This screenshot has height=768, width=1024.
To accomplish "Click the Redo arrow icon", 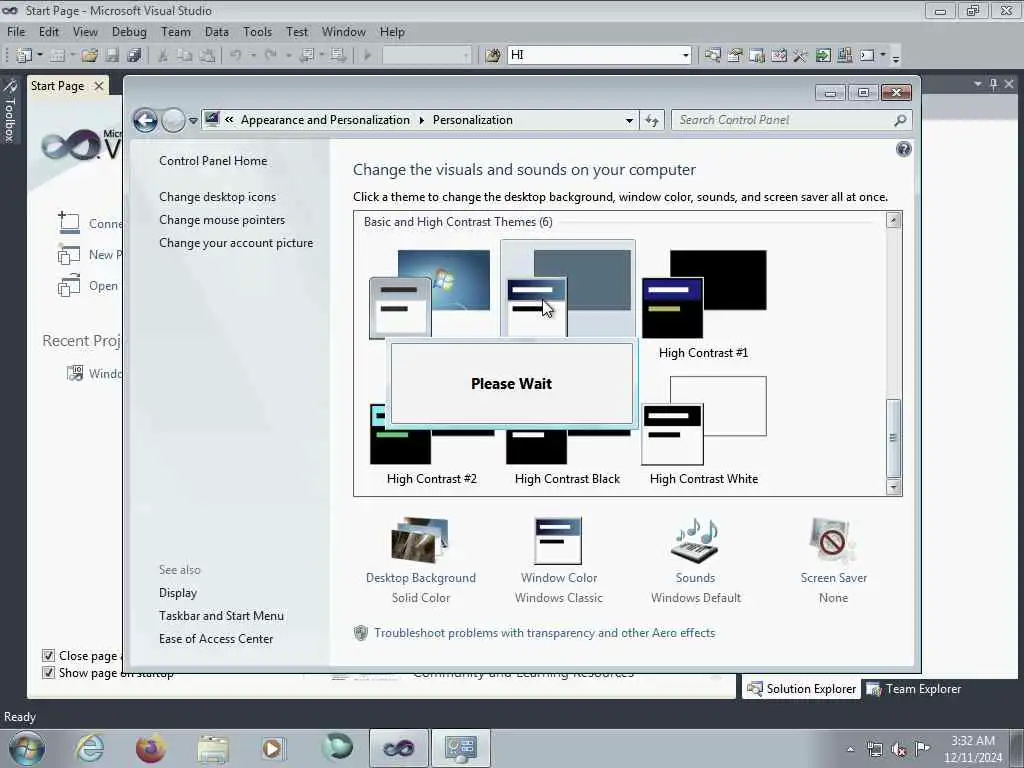I will pyautogui.click(x=270, y=56).
